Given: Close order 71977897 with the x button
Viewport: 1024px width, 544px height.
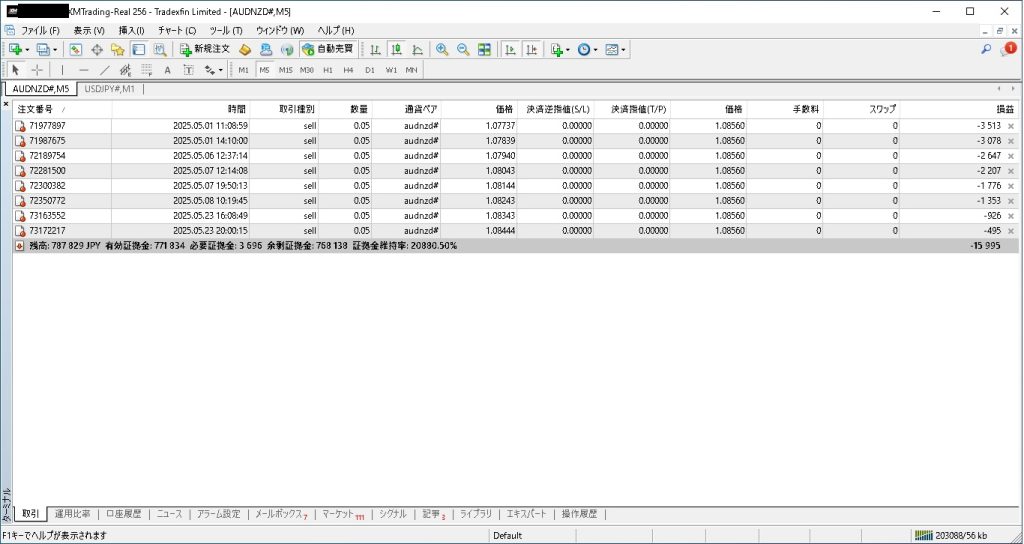Looking at the screenshot, I should 1010,126.
